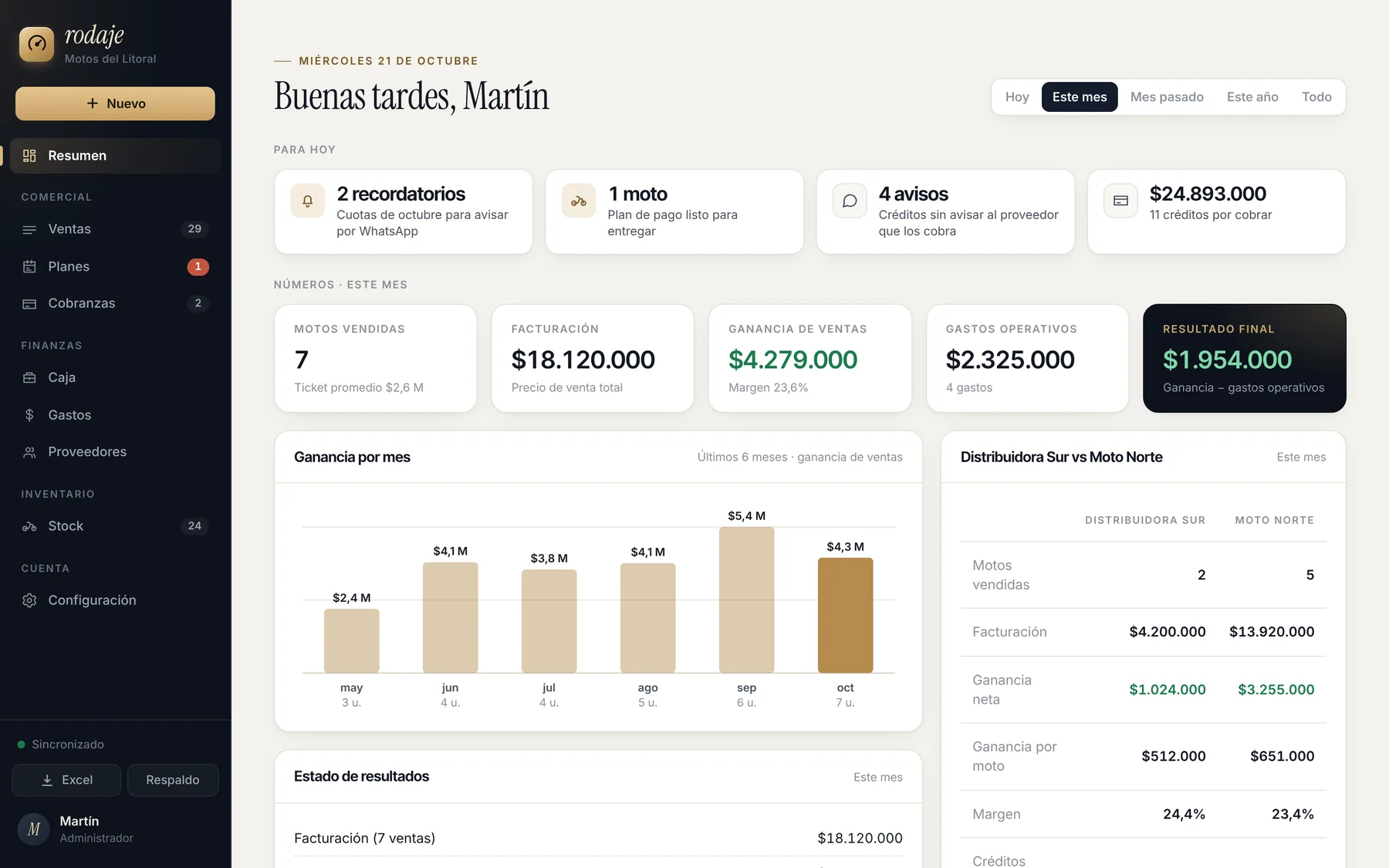Image resolution: width=1389 pixels, height=868 pixels.
Task: Switch to Este año period
Action: pos(1252,97)
